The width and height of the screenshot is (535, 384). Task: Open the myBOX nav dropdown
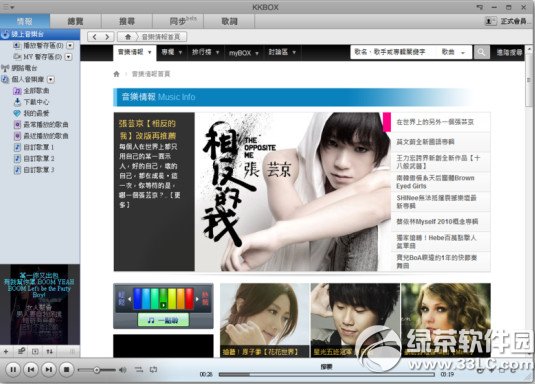(x=244, y=53)
